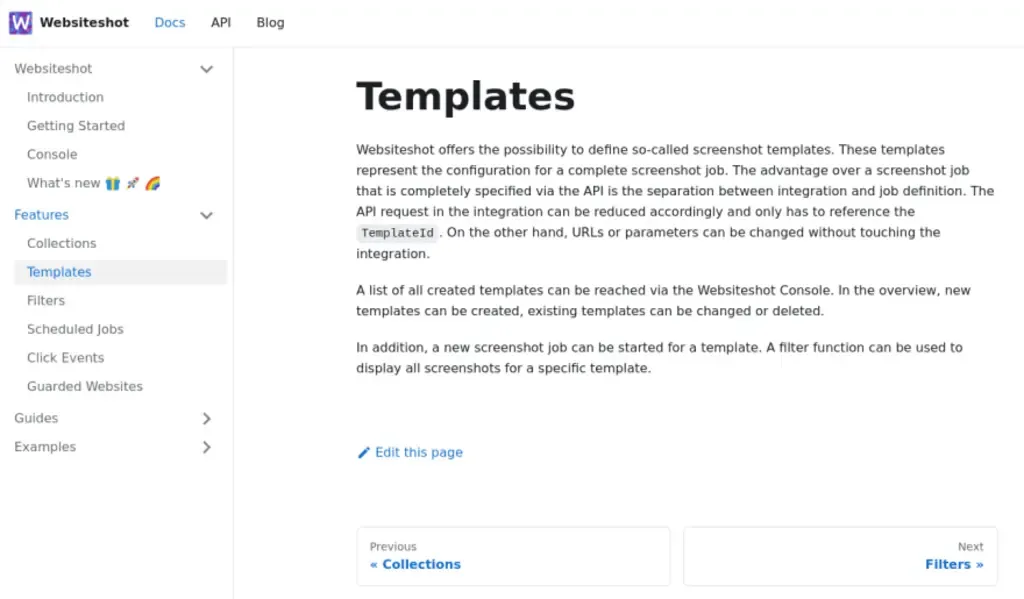The height and width of the screenshot is (599, 1024).
Task: Click the Websiteshot logo icon
Action: point(20,22)
